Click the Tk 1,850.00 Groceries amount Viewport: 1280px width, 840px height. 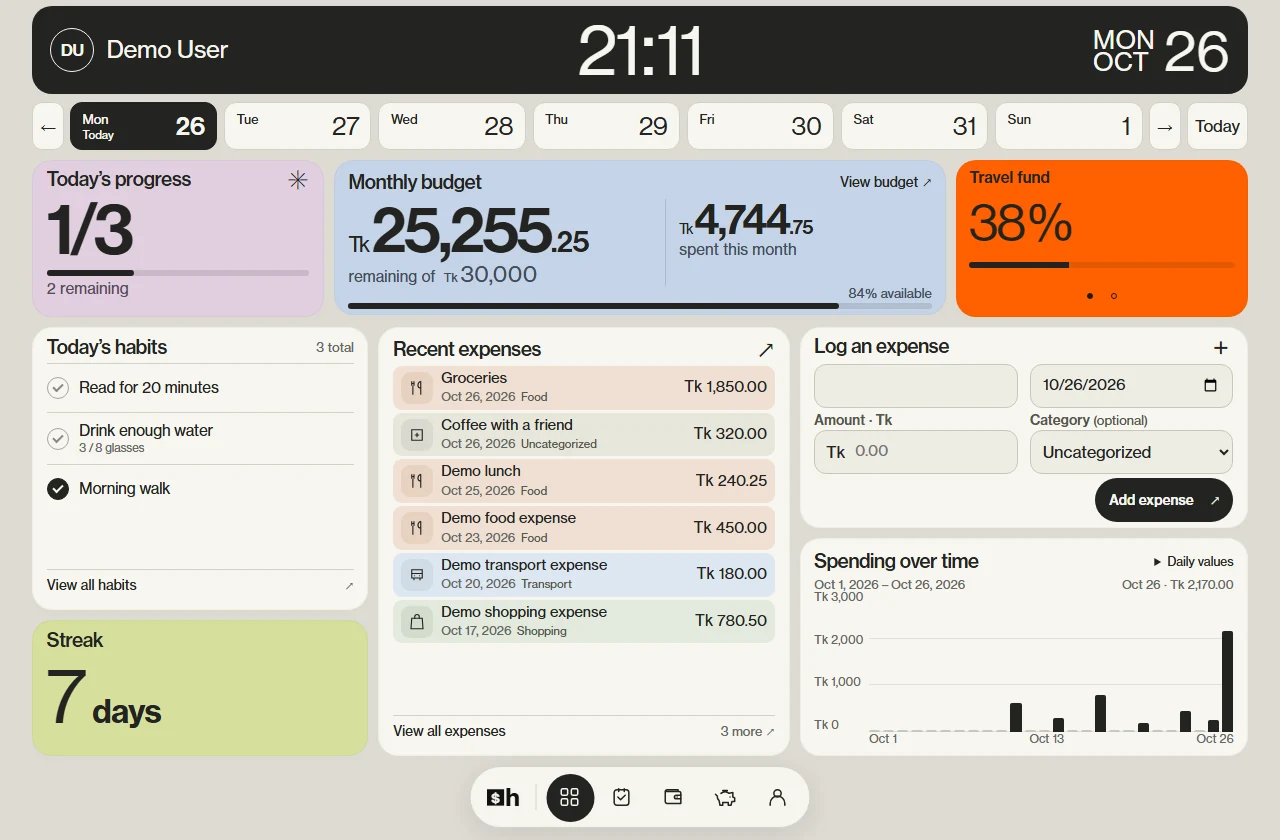[x=726, y=387]
